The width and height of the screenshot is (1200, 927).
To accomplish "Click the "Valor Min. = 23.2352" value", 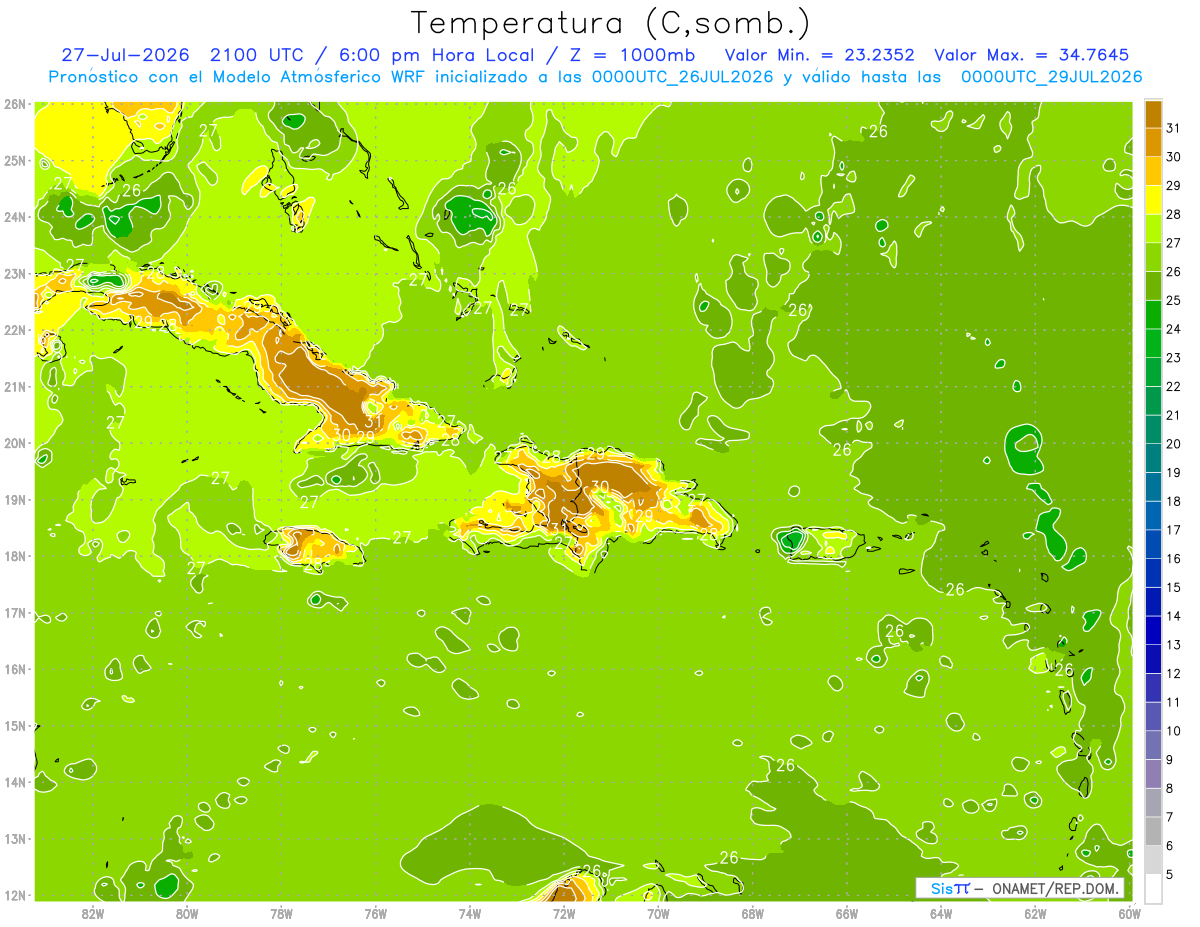I will [819, 55].
